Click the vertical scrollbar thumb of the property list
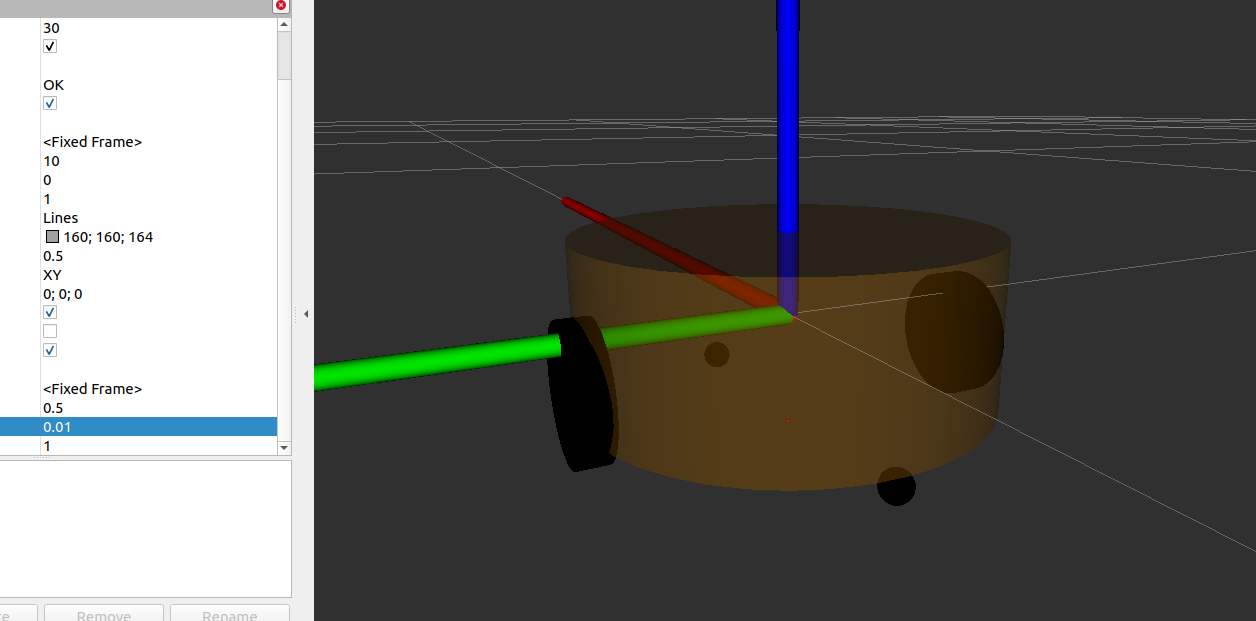Screen dimensions: 1256x621 tap(284, 55)
